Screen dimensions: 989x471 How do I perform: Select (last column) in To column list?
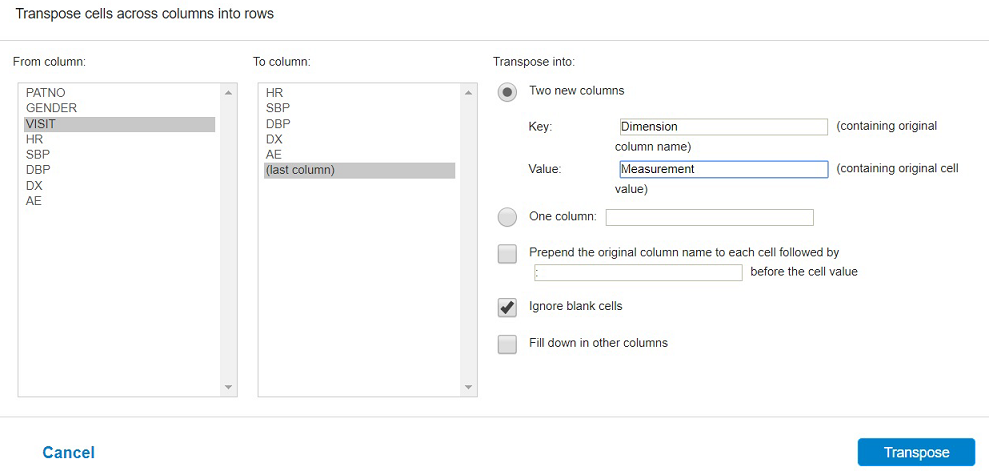tap(300, 170)
